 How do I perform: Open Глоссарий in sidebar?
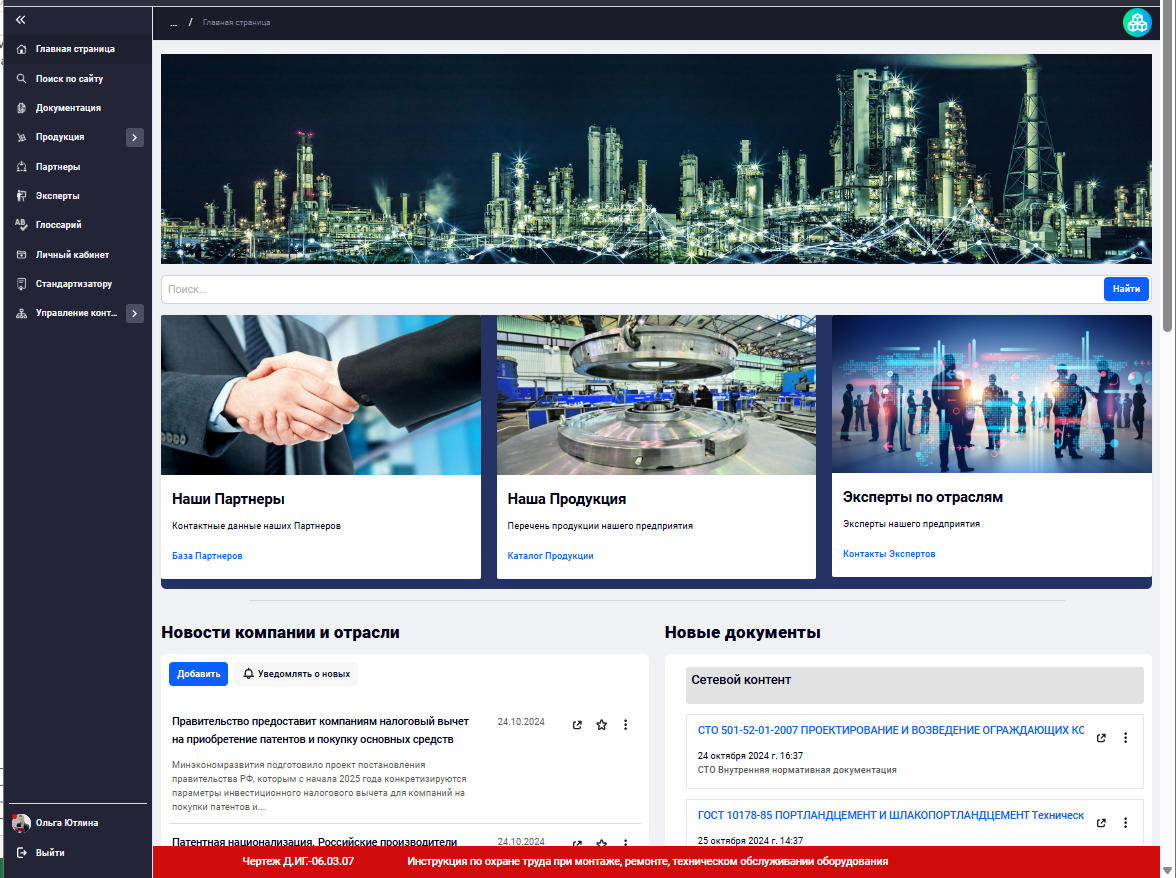58,225
